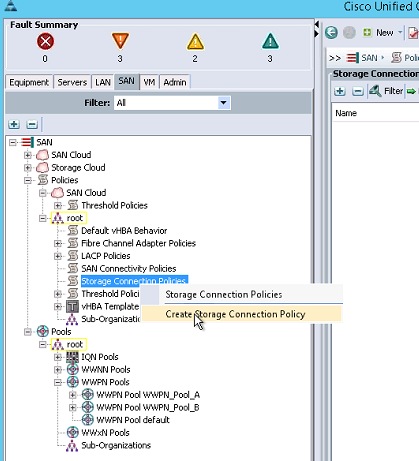This screenshot has height=461, width=419.
Task: Click the green export arrow icon
Action: (411, 91)
